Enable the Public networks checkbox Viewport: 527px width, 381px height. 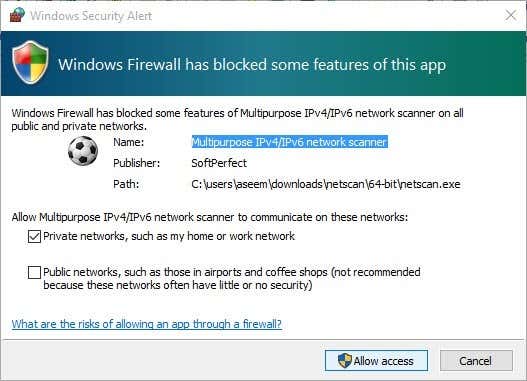click(x=34, y=272)
